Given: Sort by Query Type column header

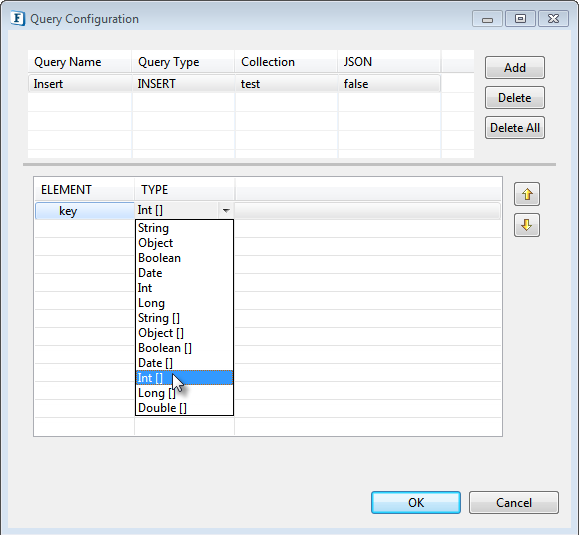Looking at the screenshot, I should [x=168, y=62].
